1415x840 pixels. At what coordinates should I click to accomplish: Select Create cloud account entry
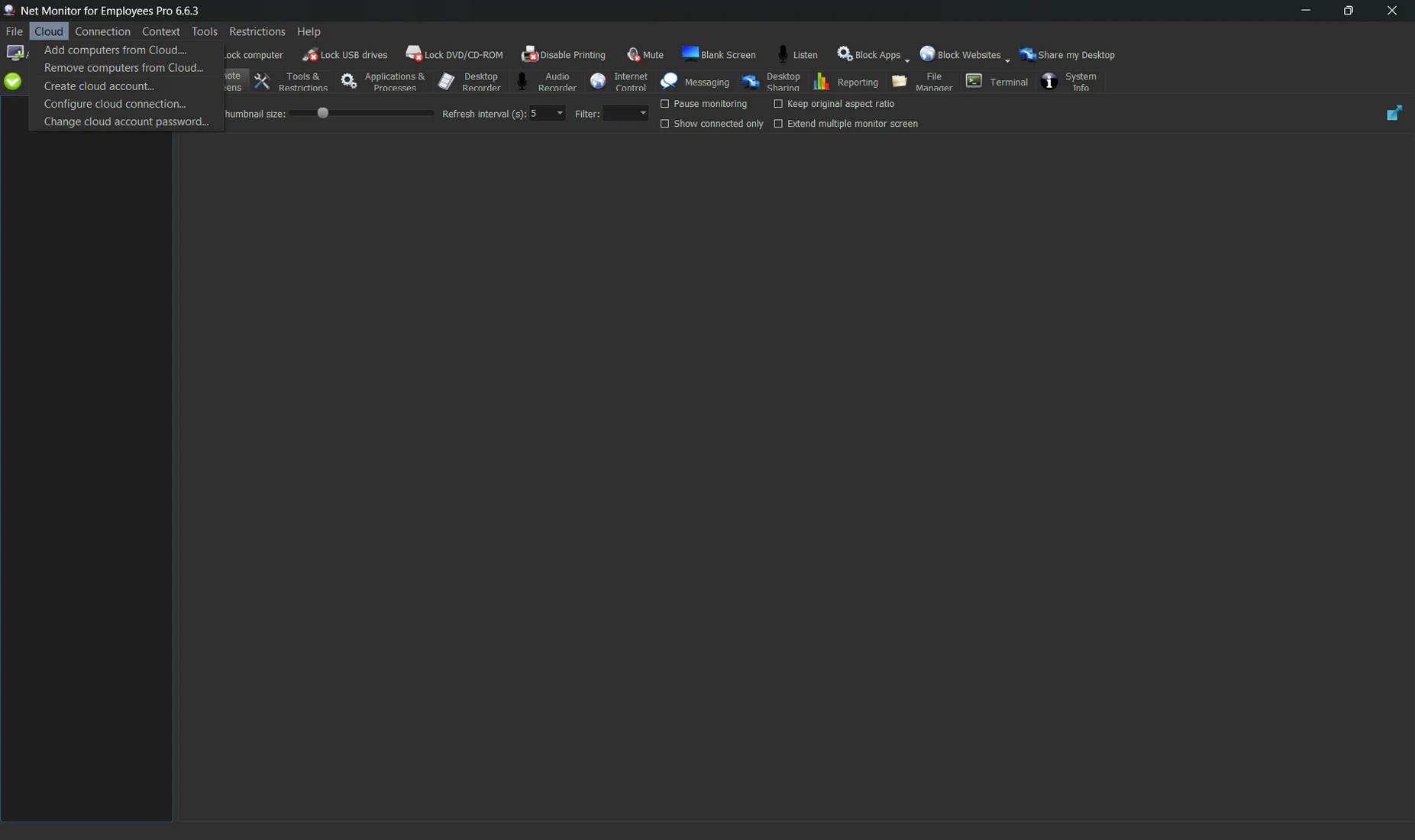click(x=126, y=86)
